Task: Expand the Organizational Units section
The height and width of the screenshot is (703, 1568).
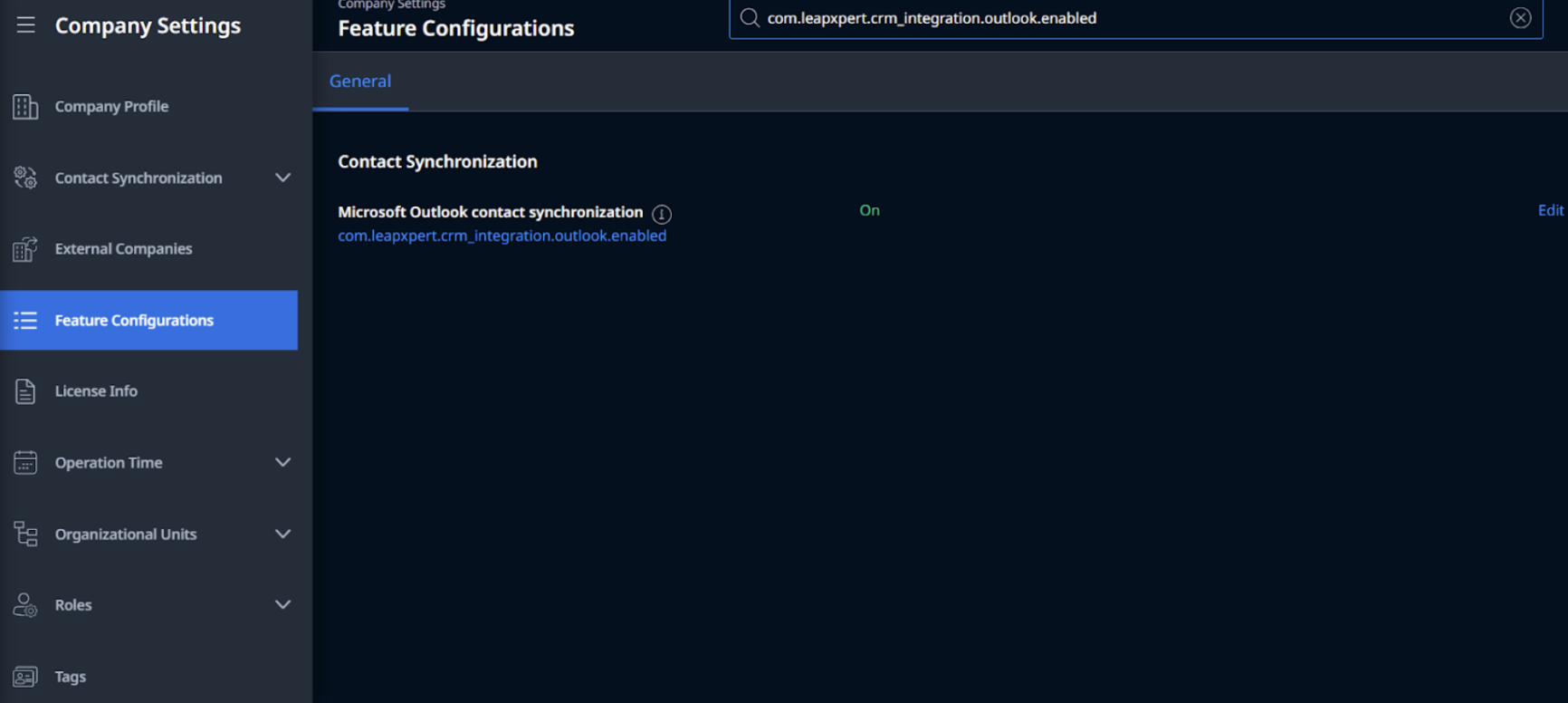Action: click(283, 534)
